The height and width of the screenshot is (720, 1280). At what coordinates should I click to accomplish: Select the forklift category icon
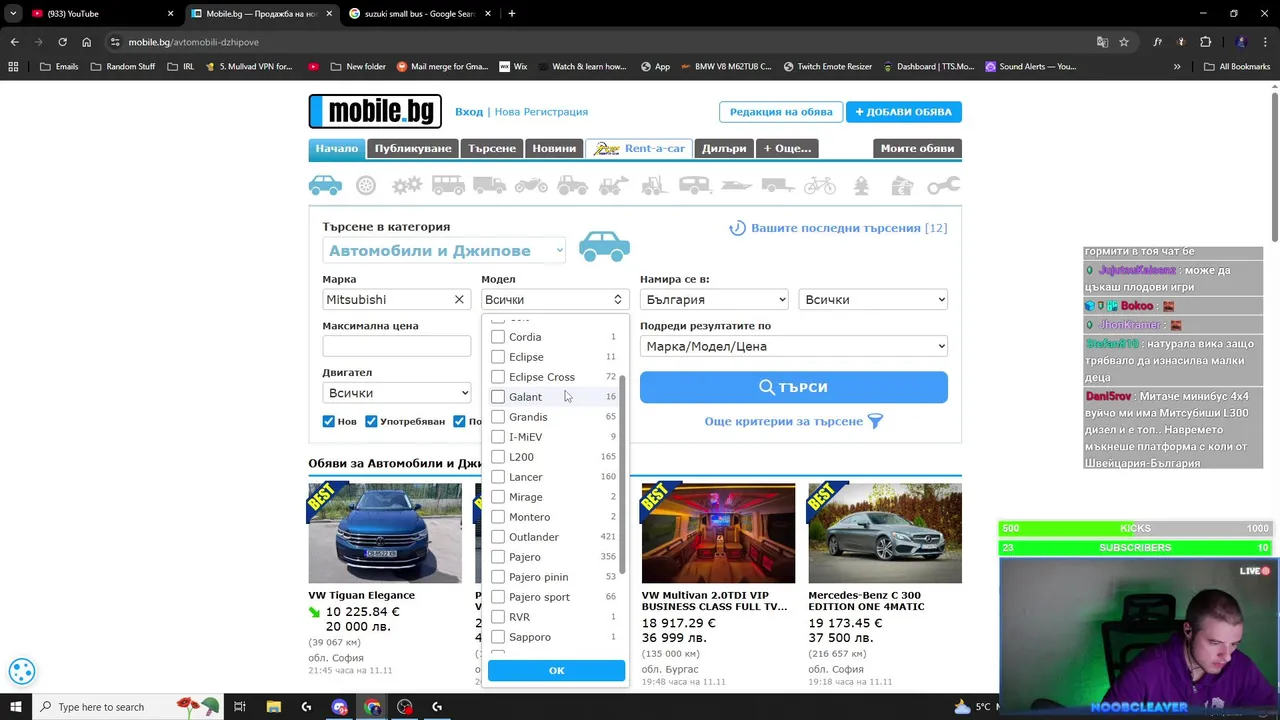click(x=654, y=185)
